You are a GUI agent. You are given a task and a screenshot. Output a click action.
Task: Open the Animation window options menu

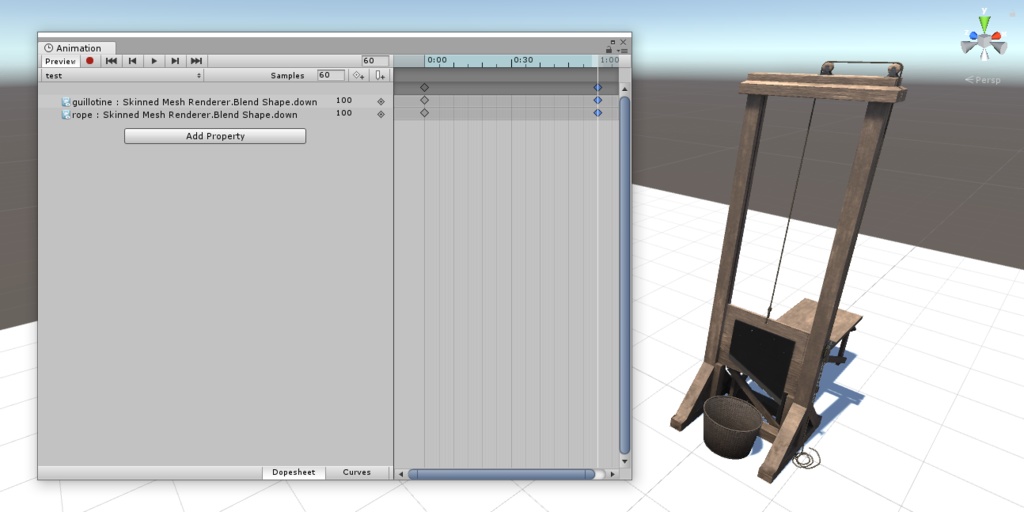(x=622, y=50)
